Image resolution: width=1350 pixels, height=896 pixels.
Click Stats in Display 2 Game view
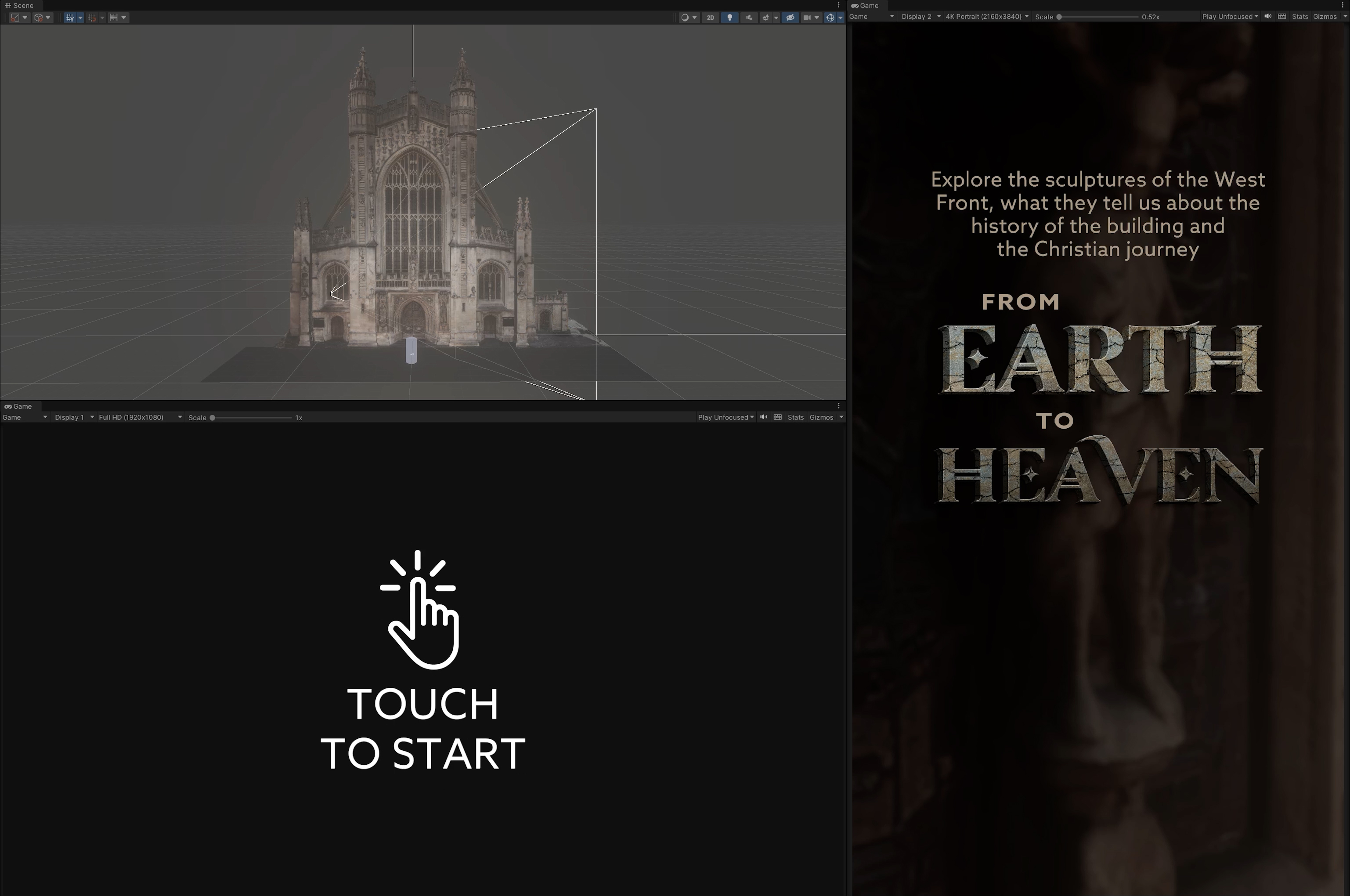tap(1300, 17)
